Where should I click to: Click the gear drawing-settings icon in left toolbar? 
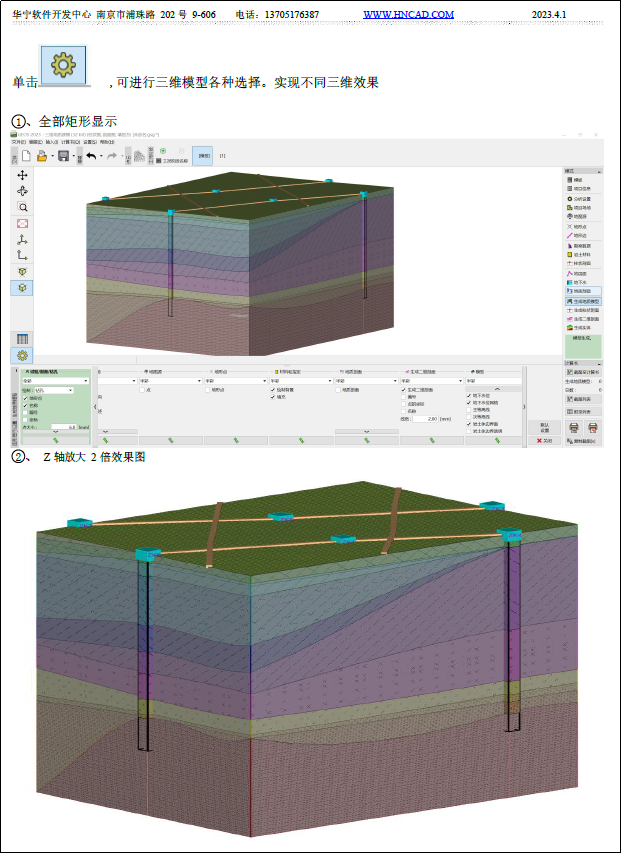[x=22, y=356]
